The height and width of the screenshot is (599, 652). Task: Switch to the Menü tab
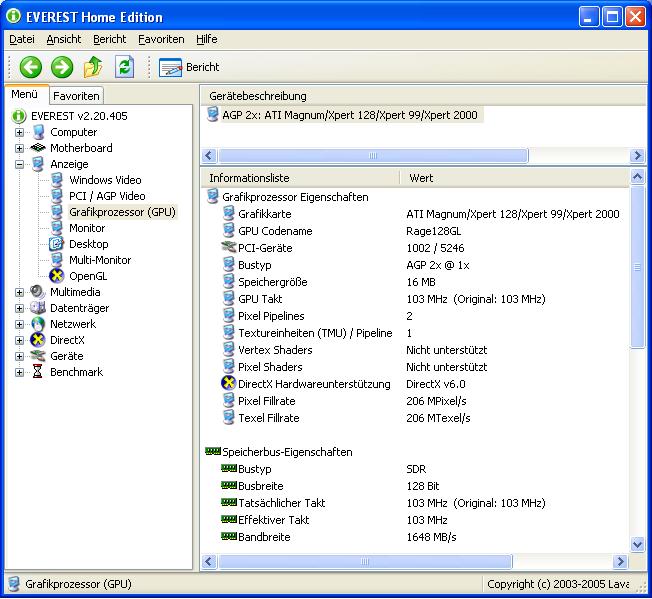click(x=25, y=94)
